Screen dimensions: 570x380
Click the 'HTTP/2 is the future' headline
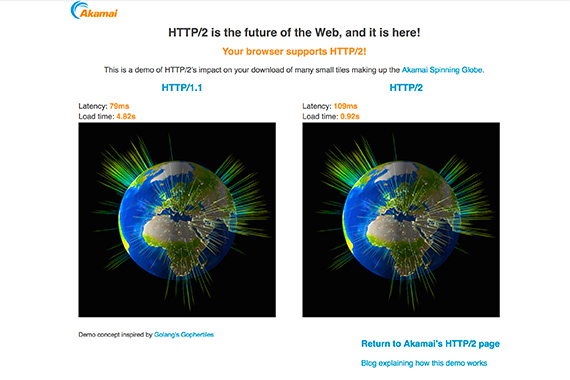[294, 33]
